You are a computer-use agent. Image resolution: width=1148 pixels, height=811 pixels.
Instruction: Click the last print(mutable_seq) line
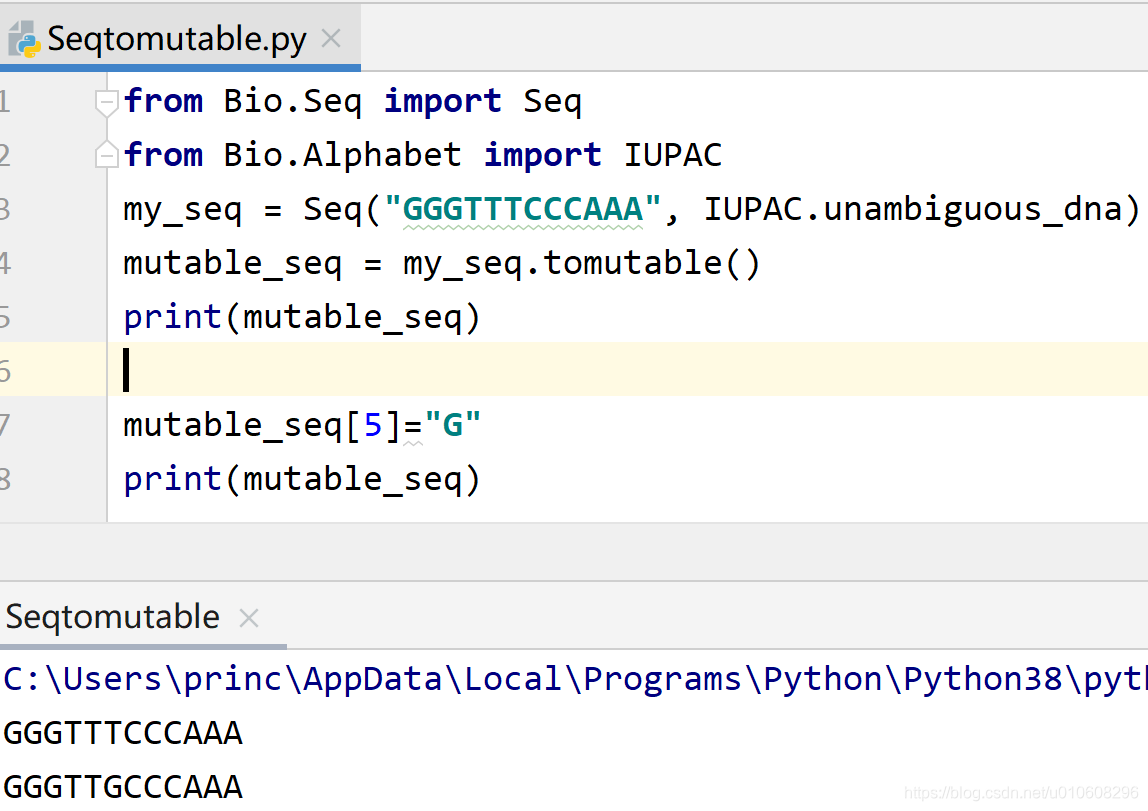(301, 479)
